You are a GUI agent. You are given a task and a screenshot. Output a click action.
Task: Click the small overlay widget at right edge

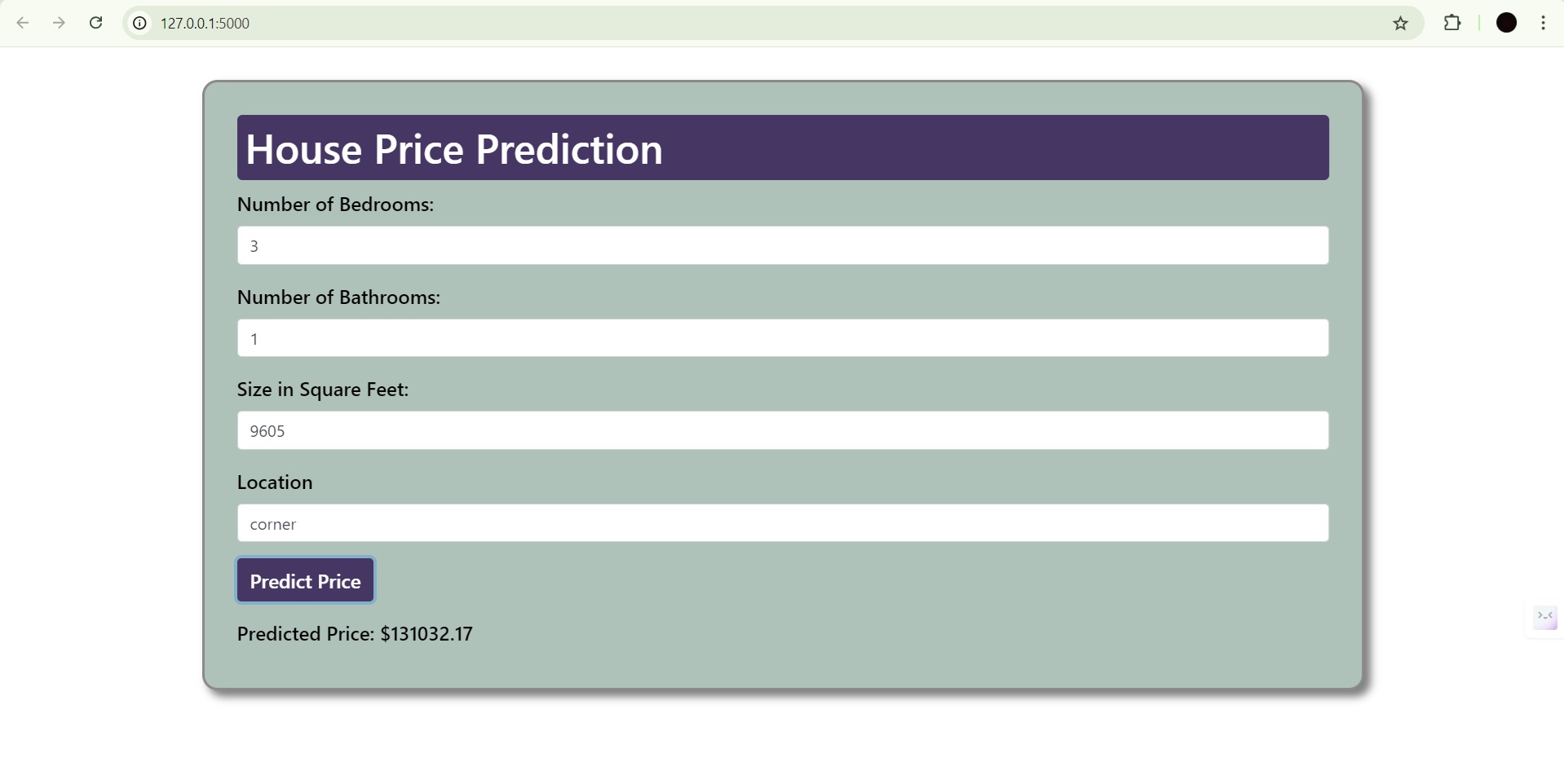1544,618
